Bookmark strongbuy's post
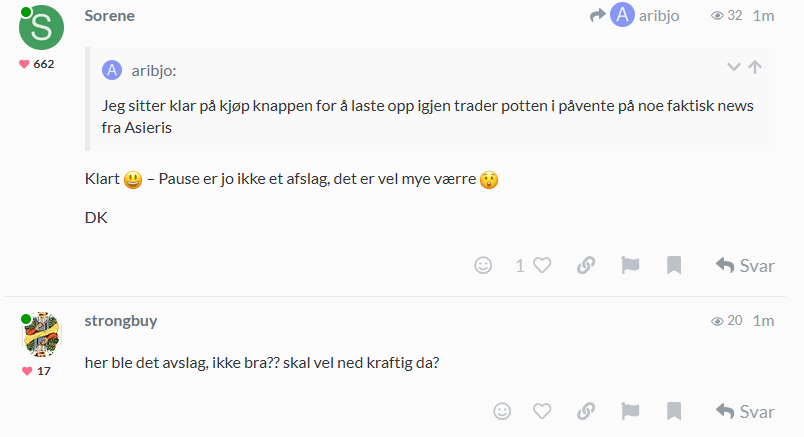Image resolution: width=804 pixels, height=437 pixels. tap(674, 411)
